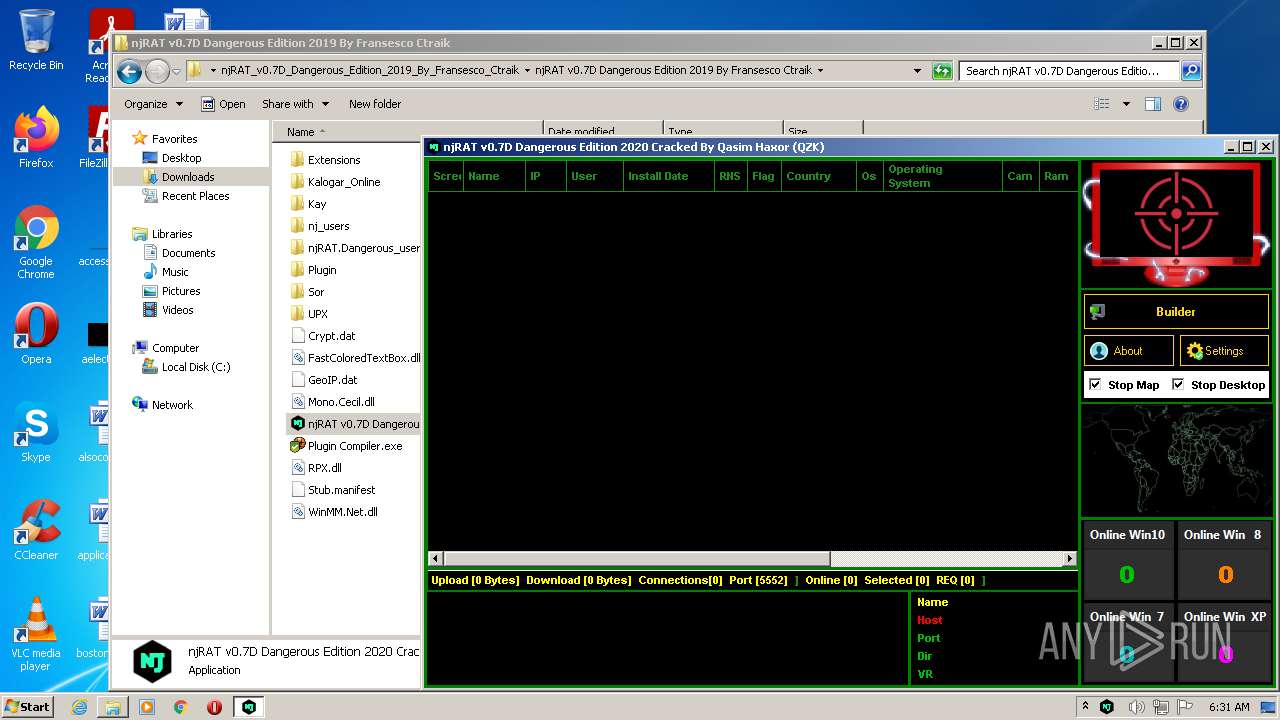Viewport: 1280px width, 720px height.
Task: Click Open in the Explorer toolbar
Action: (223, 104)
